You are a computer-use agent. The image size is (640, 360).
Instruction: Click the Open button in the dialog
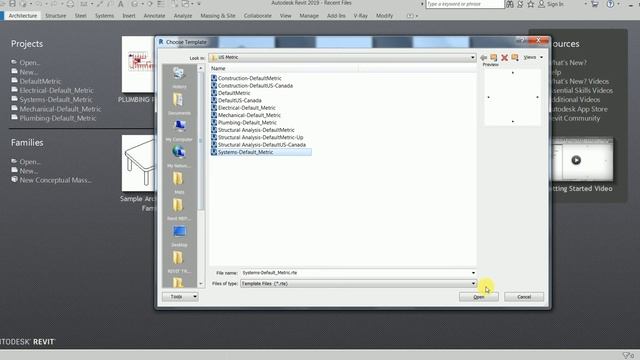point(478,297)
